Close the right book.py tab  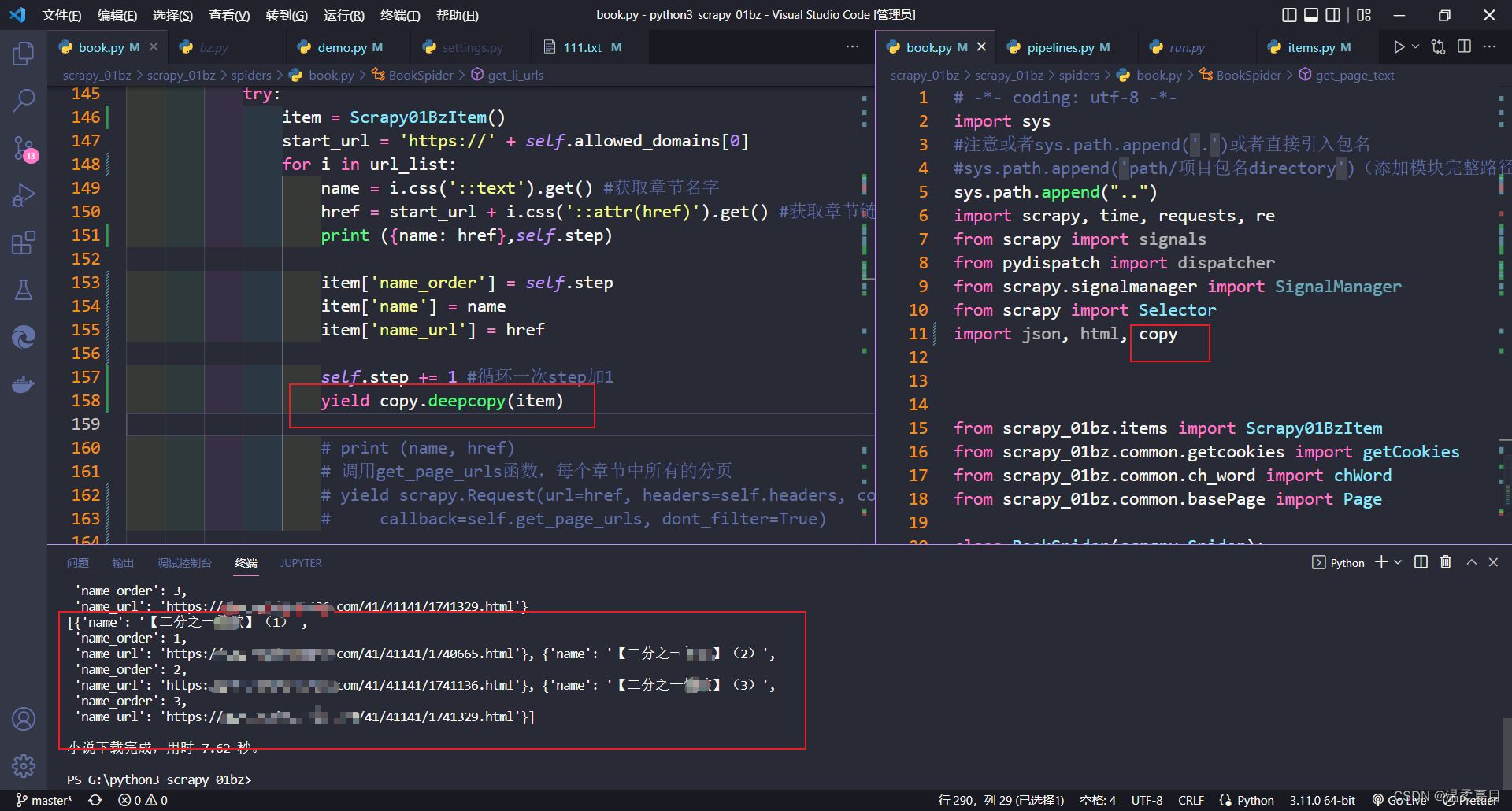pyautogui.click(x=981, y=47)
